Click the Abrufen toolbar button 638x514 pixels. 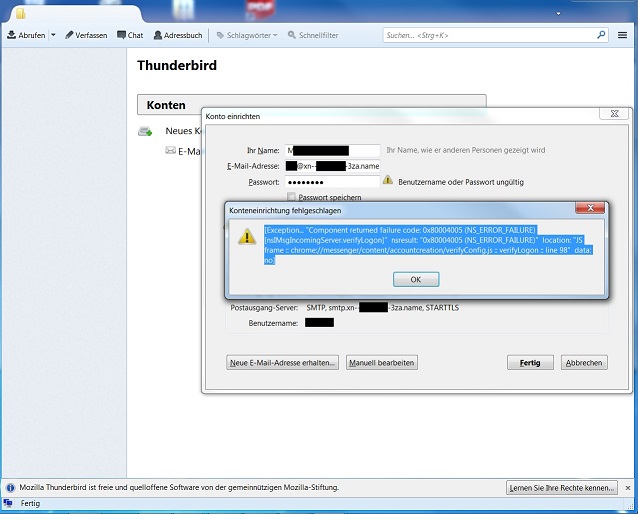click(x=26, y=35)
